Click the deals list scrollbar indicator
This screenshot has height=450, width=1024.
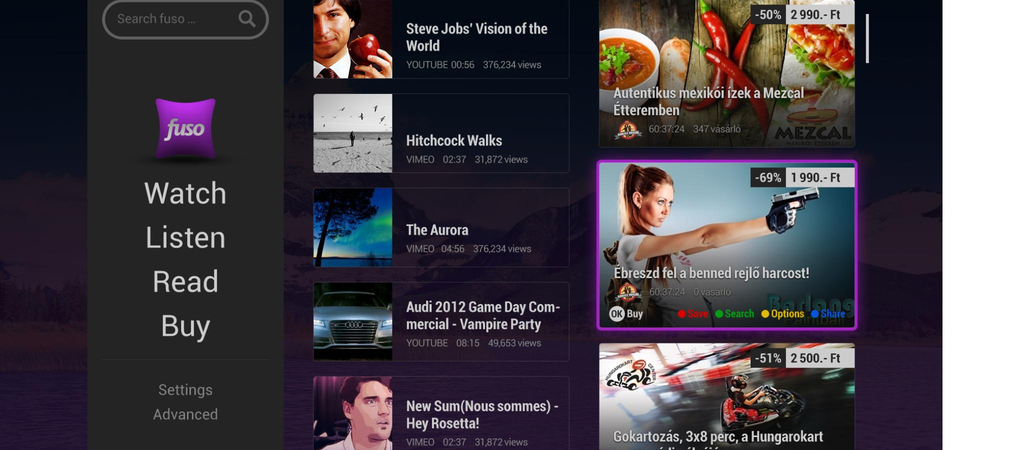point(867,39)
